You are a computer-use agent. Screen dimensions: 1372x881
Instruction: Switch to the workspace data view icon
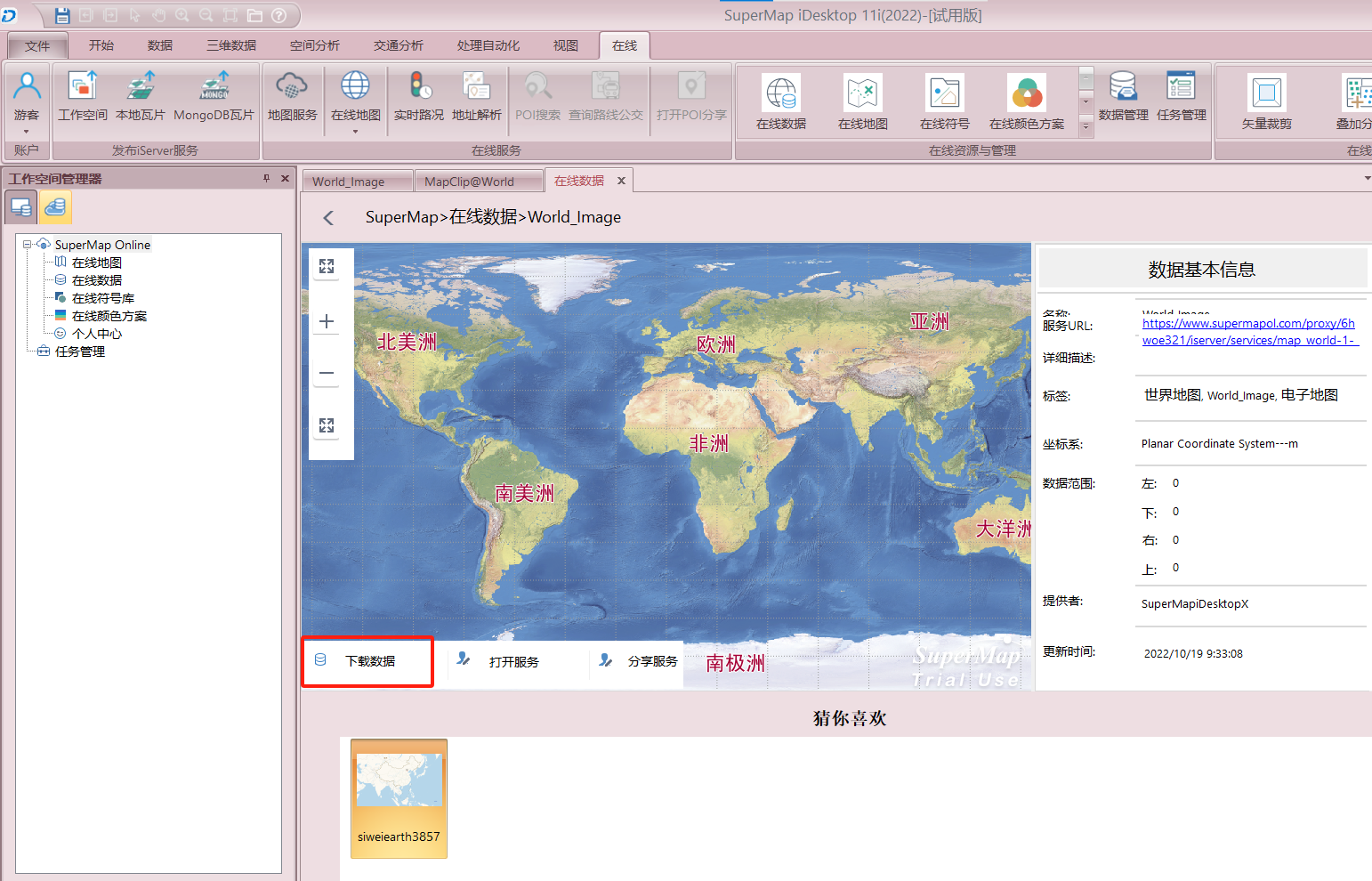coord(21,207)
